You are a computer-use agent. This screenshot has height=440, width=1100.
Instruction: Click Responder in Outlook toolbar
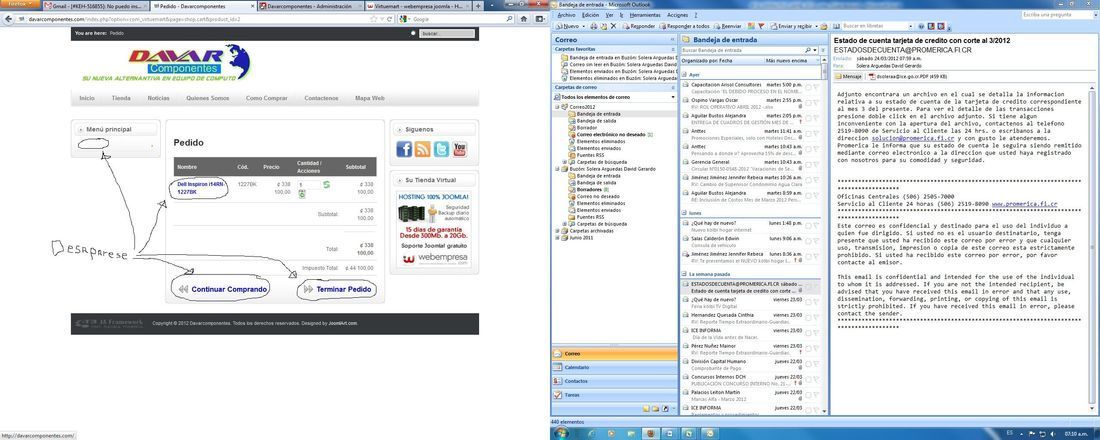point(639,26)
